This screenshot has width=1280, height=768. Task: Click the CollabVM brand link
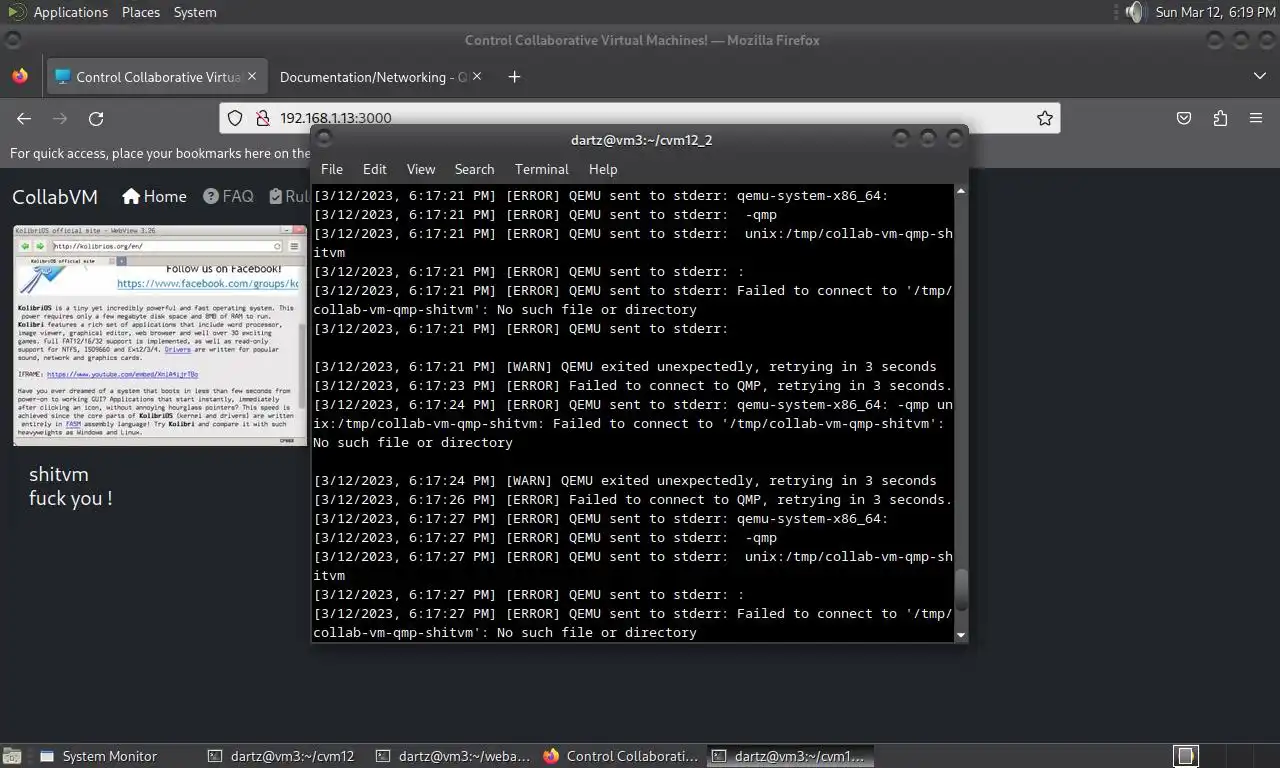point(55,197)
